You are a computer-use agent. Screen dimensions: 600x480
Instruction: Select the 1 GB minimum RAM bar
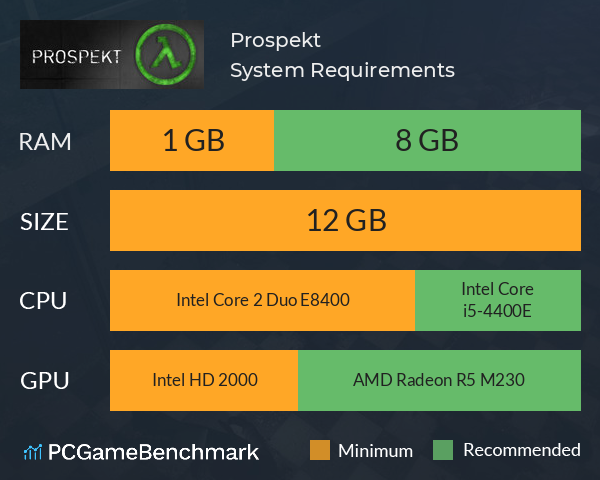pyautogui.click(x=192, y=140)
